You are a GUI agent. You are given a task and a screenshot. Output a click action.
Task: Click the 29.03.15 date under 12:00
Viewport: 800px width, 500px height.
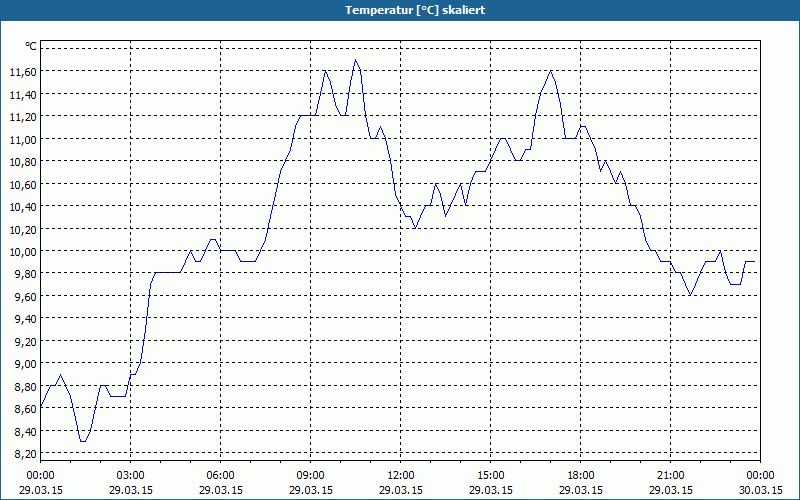click(401, 490)
